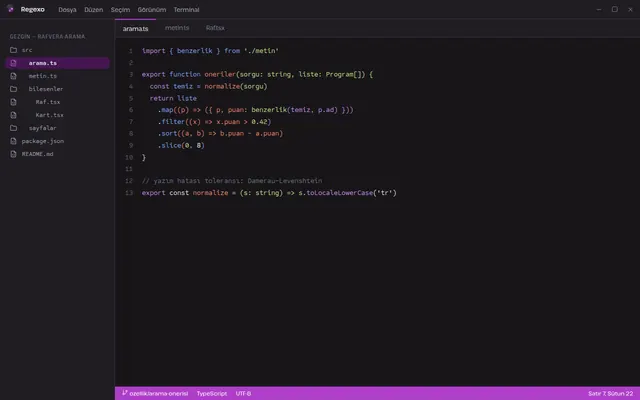Switch to the arama.ts editor tab
The height and width of the screenshot is (400, 640).
coord(136,28)
